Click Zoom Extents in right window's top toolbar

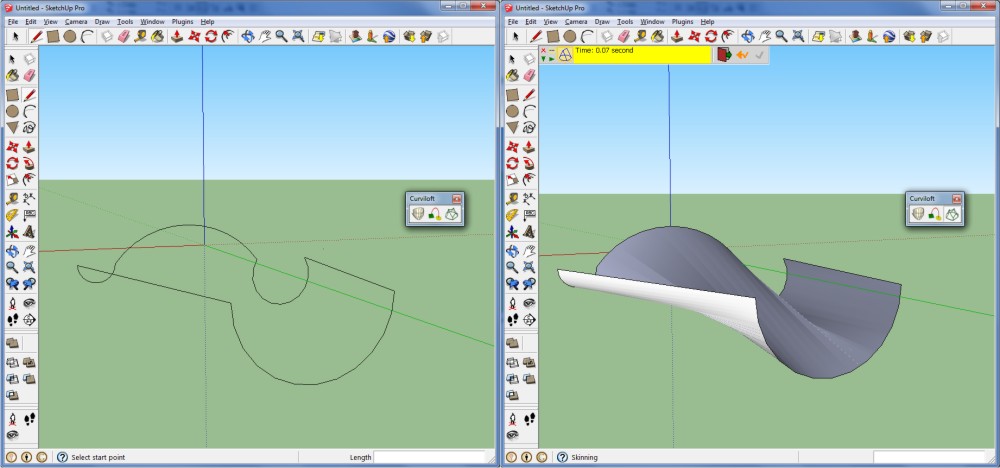tap(800, 36)
